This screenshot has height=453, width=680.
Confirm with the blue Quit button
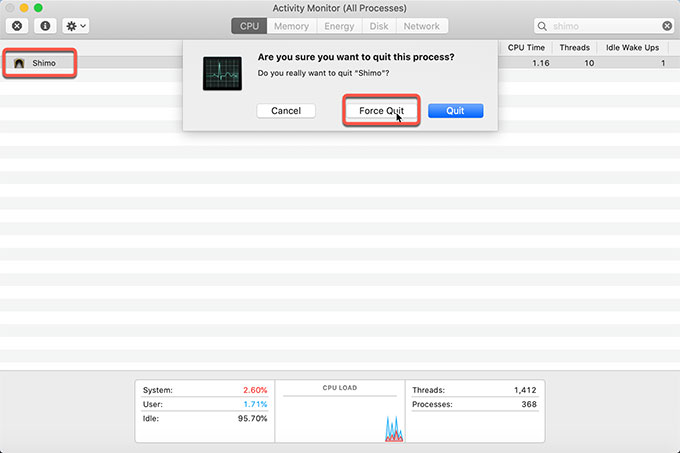(455, 111)
